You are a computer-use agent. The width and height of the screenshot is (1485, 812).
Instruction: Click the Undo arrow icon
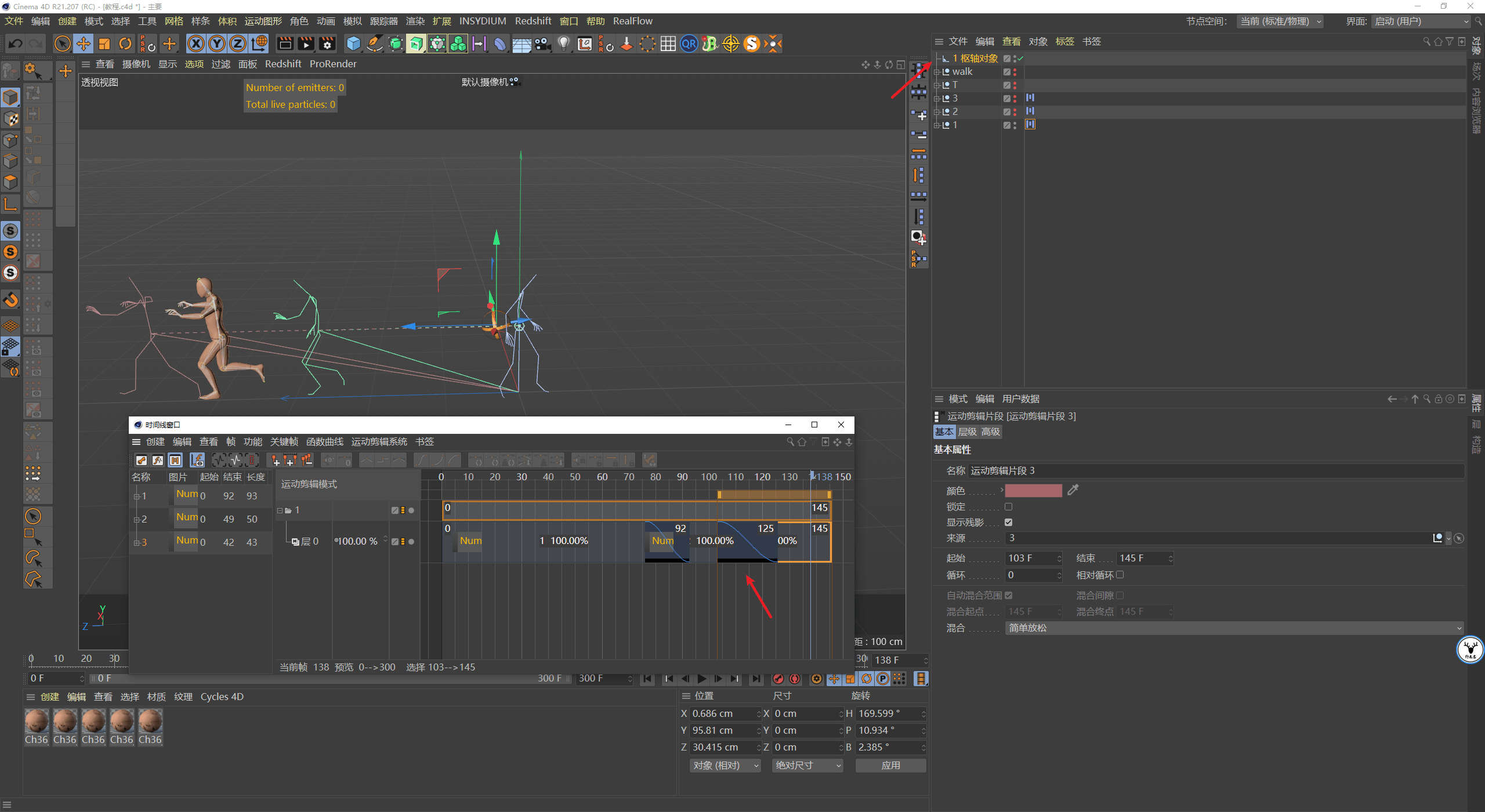(x=16, y=43)
